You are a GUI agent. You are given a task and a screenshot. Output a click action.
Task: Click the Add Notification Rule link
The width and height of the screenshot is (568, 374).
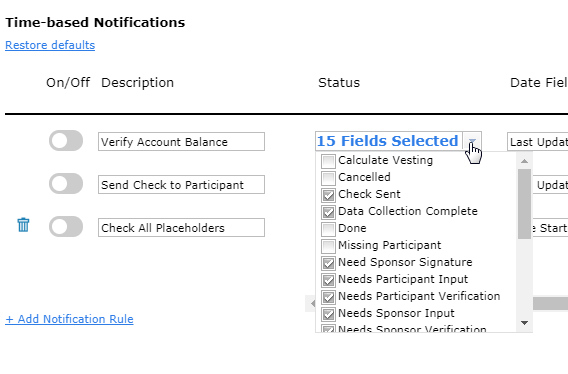(69, 319)
